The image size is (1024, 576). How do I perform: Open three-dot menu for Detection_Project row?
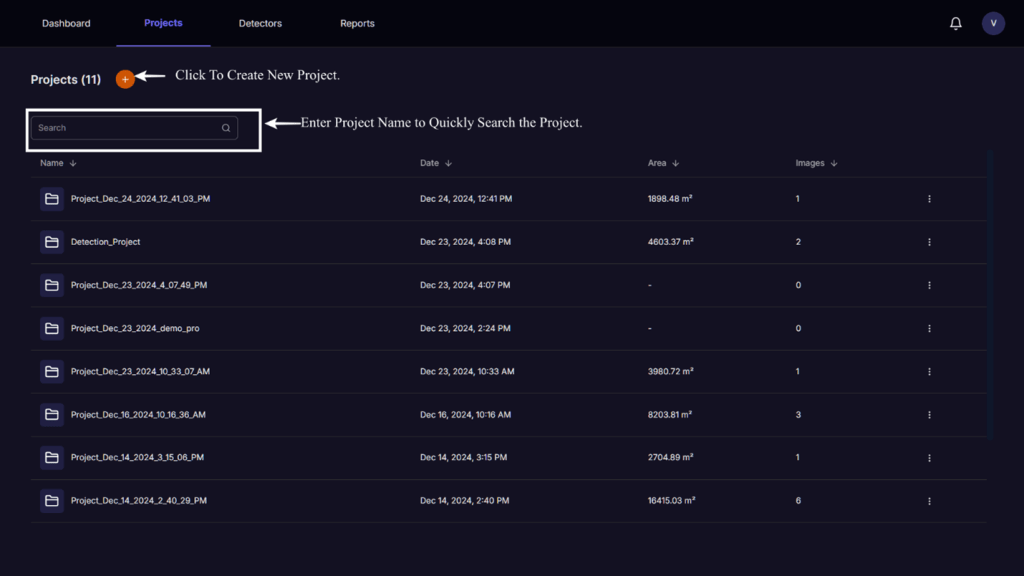pyautogui.click(x=929, y=242)
